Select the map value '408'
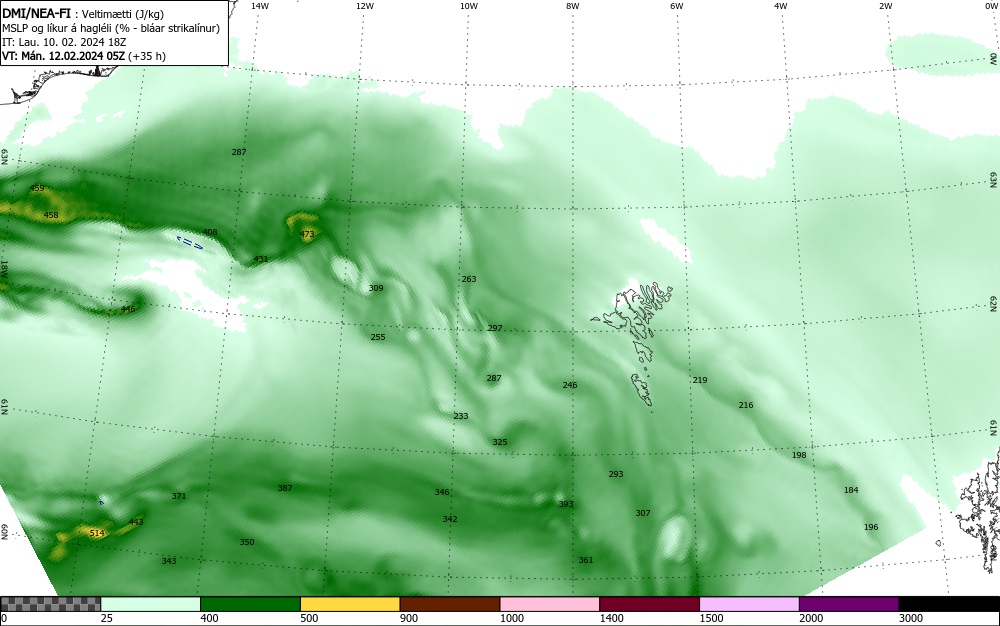 [x=210, y=232]
